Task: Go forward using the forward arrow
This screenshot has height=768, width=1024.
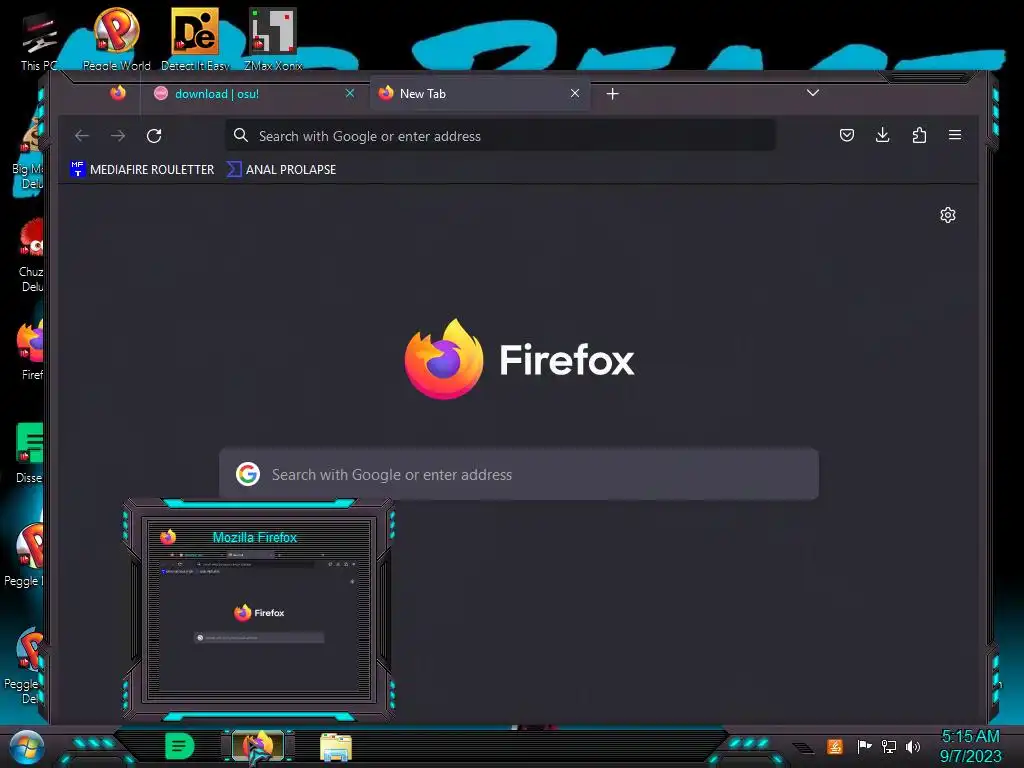Action: [118, 136]
